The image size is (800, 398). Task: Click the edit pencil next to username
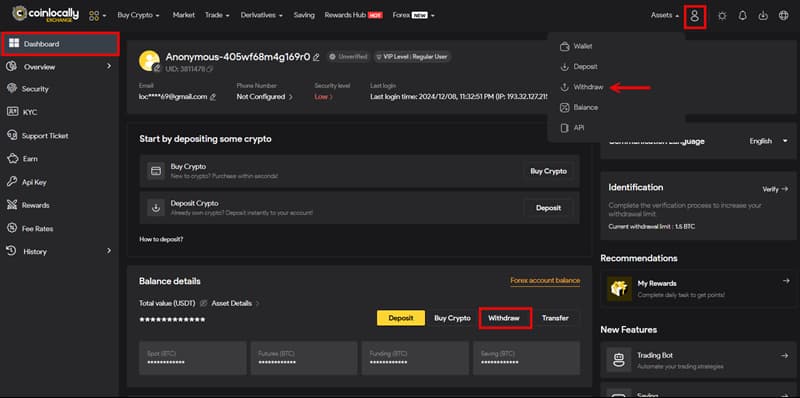pyautogui.click(x=316, y=57)
